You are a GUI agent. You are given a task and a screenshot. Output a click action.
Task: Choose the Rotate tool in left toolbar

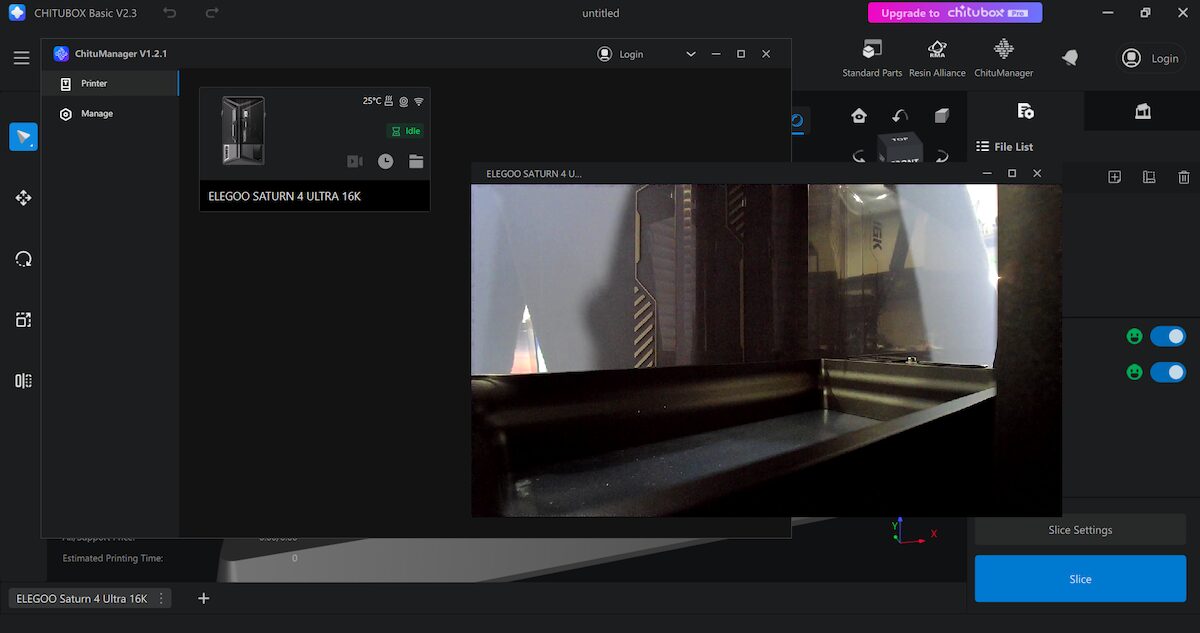23,259
